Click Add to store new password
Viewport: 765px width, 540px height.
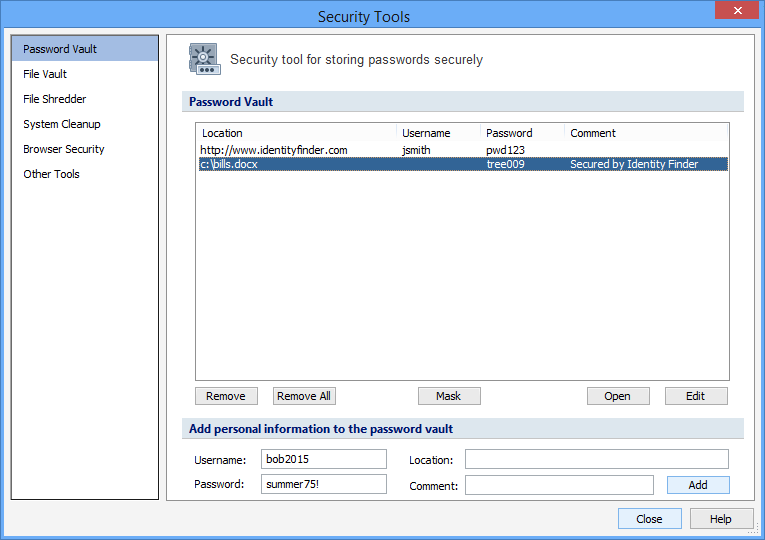(698, 485)
